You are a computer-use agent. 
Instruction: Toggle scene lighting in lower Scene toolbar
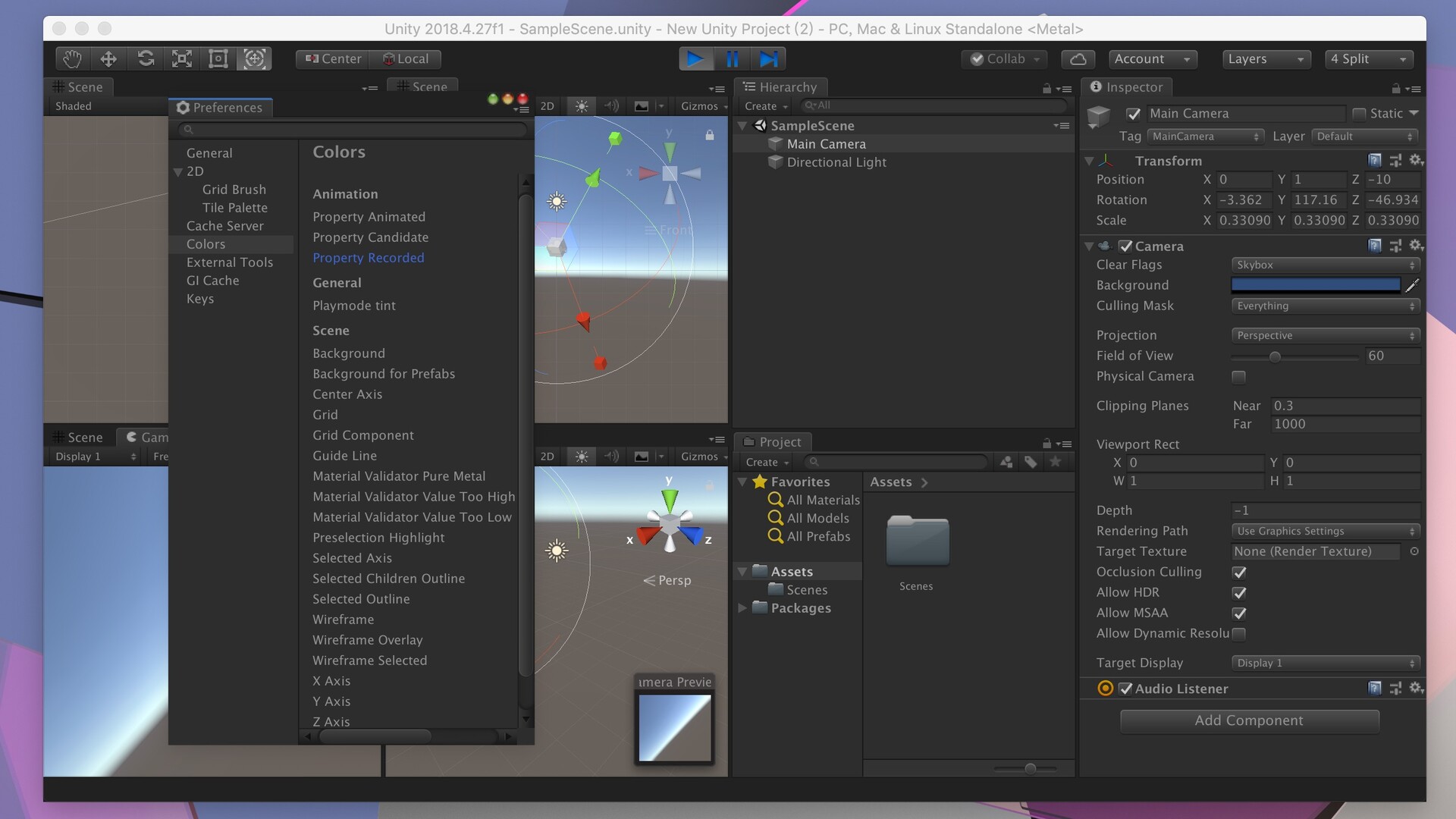(x=582, y=457)
